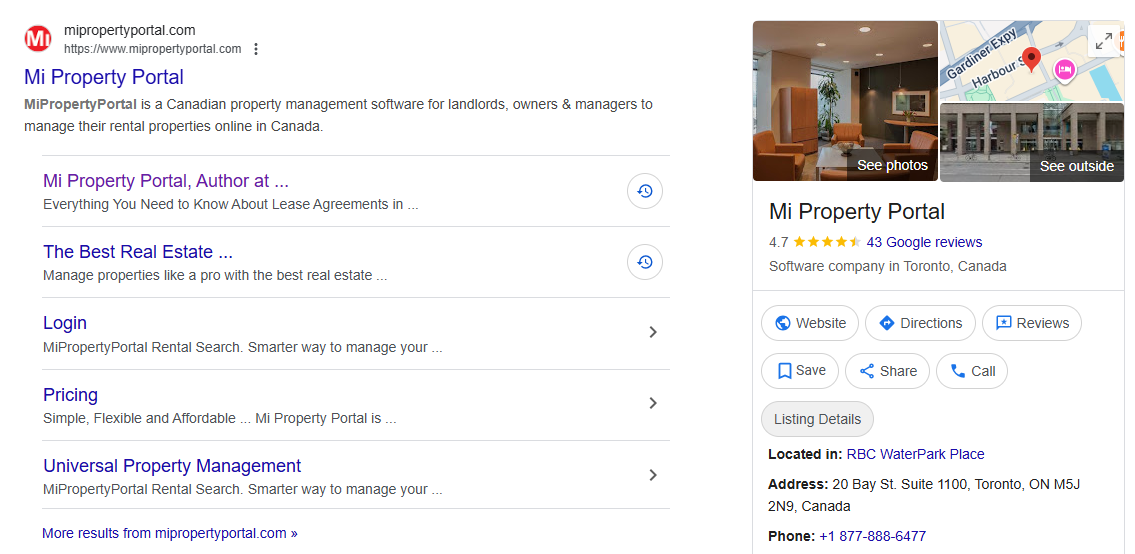Click the pink hotel marker on map
Image resolution: width=1135 pixels, height=554 pixels.
[1065, 70]
